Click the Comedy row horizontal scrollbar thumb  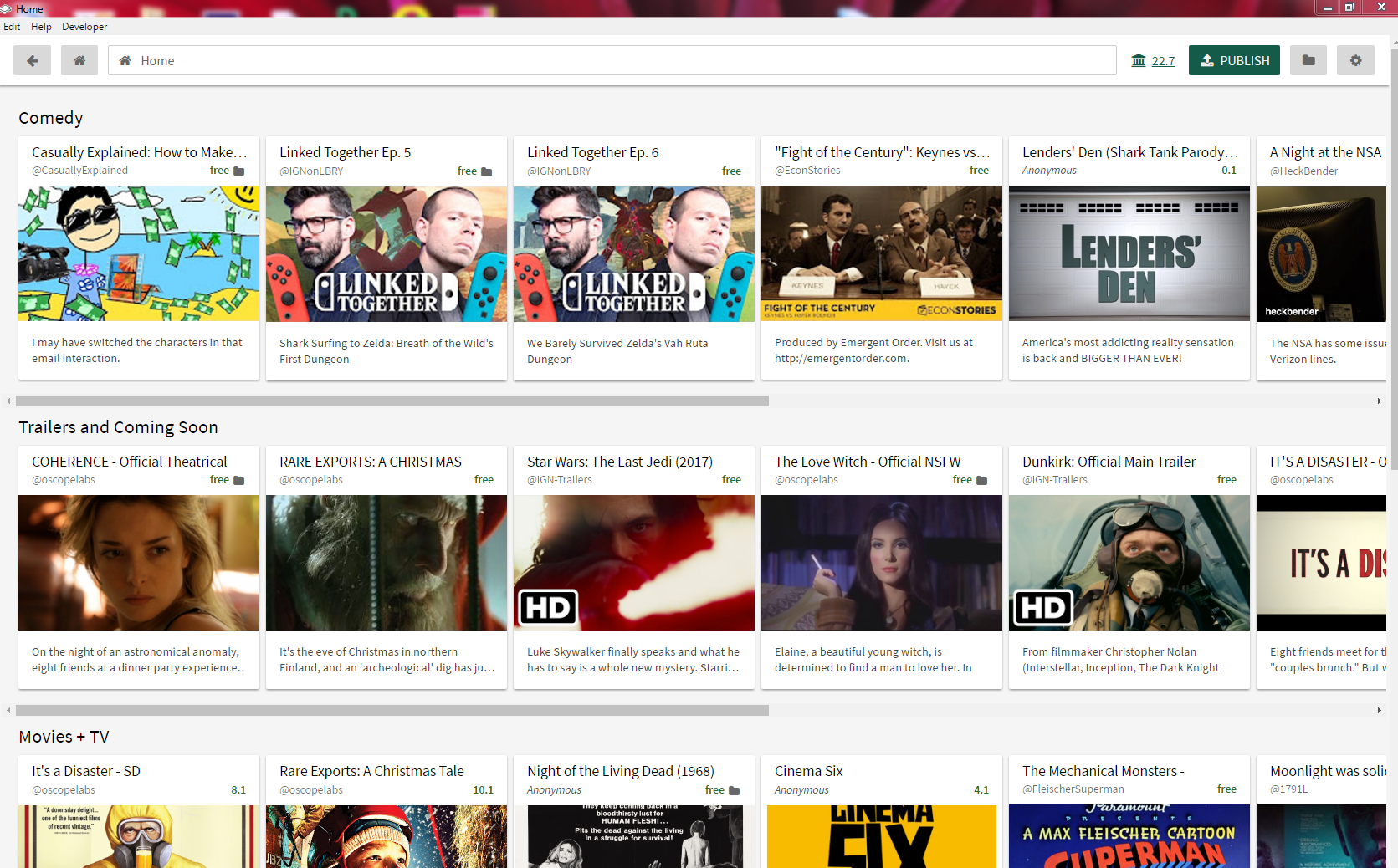pyautogui.click(x=392, y=401)
